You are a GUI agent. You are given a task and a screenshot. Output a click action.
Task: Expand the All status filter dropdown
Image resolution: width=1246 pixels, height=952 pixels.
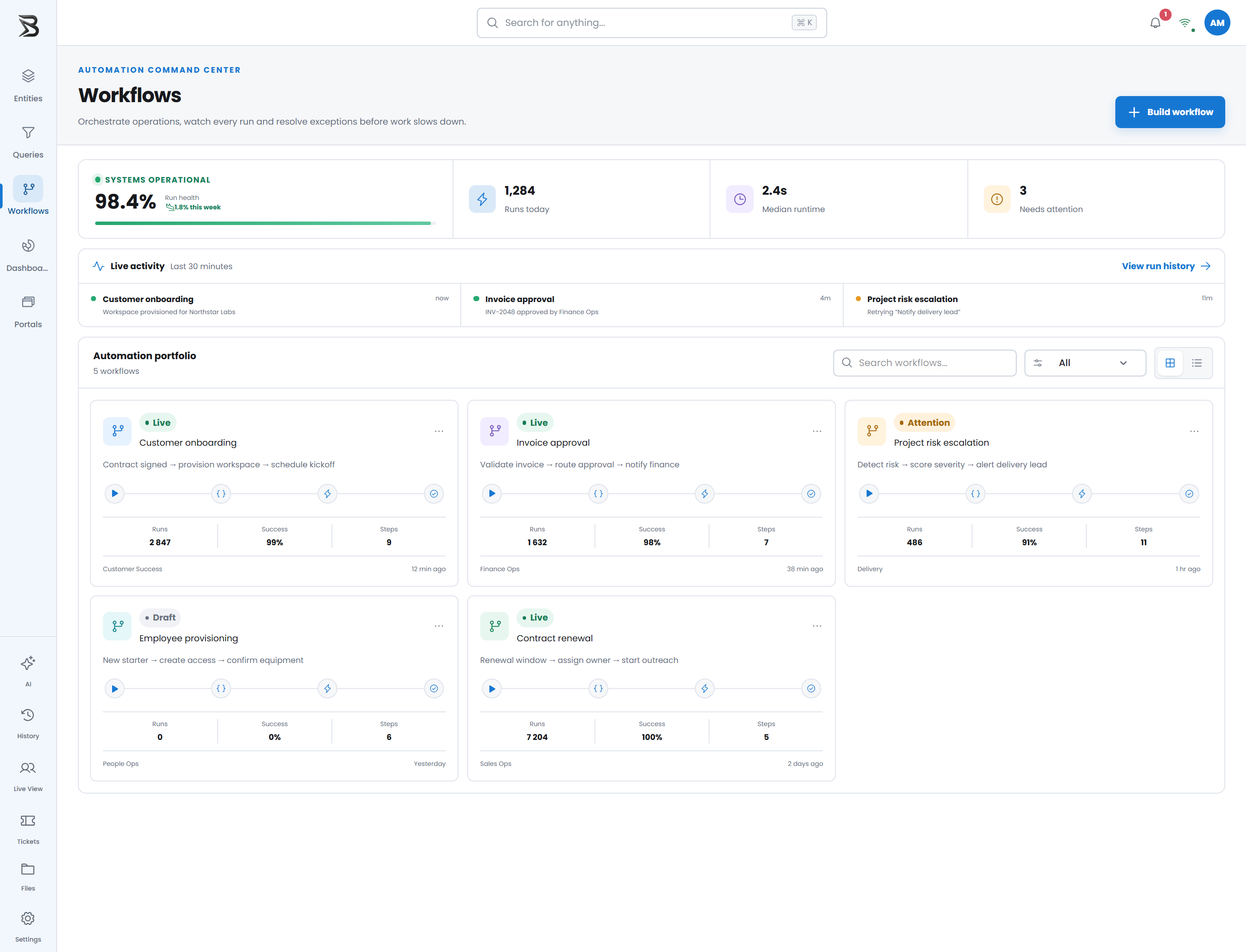[1085, 363]
